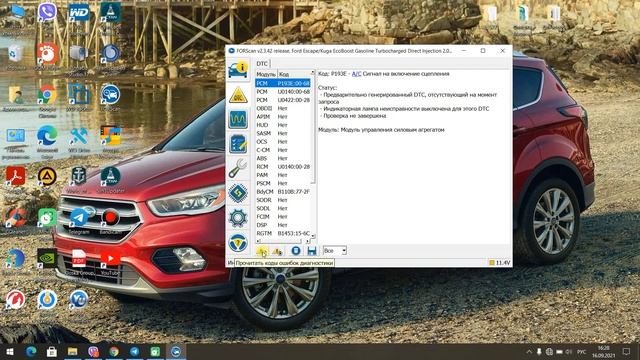Select the DSP module row
The width and height of the screenshot is (640, 360).
point(283,225)
